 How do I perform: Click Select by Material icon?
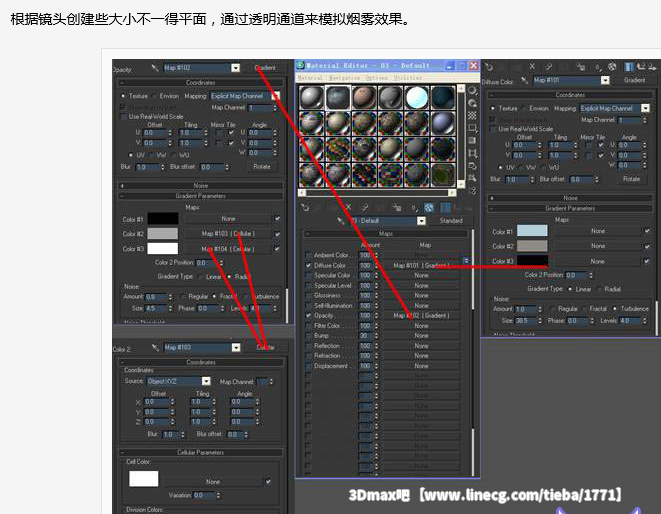click(x=473, y=178)
